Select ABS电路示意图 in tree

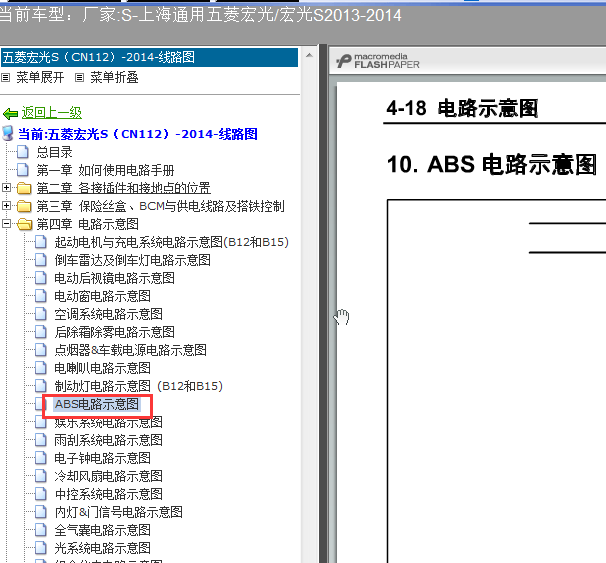click(97, 404)
